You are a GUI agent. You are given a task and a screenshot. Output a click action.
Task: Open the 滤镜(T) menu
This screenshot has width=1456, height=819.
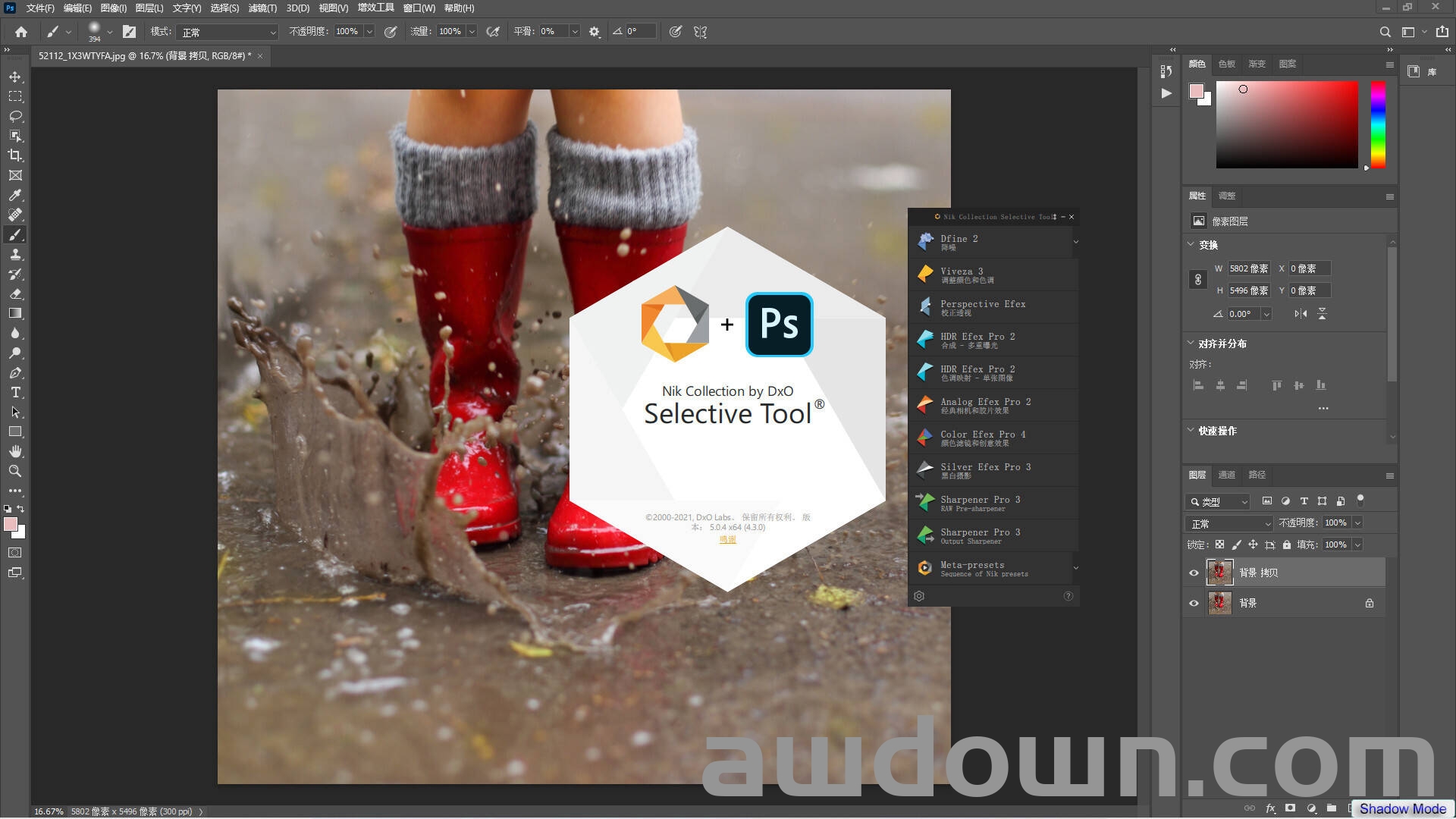tap(262, 8)
